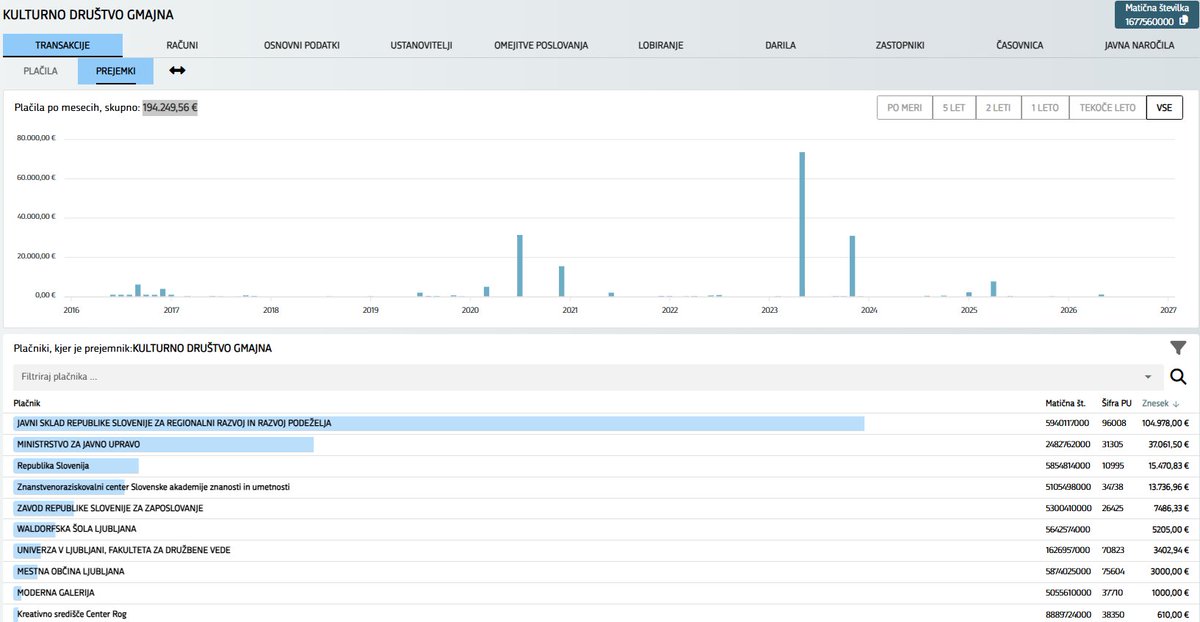Switch to the LOBIRANJE tab
Screen dimensions: 1200x622
(660, 45)
